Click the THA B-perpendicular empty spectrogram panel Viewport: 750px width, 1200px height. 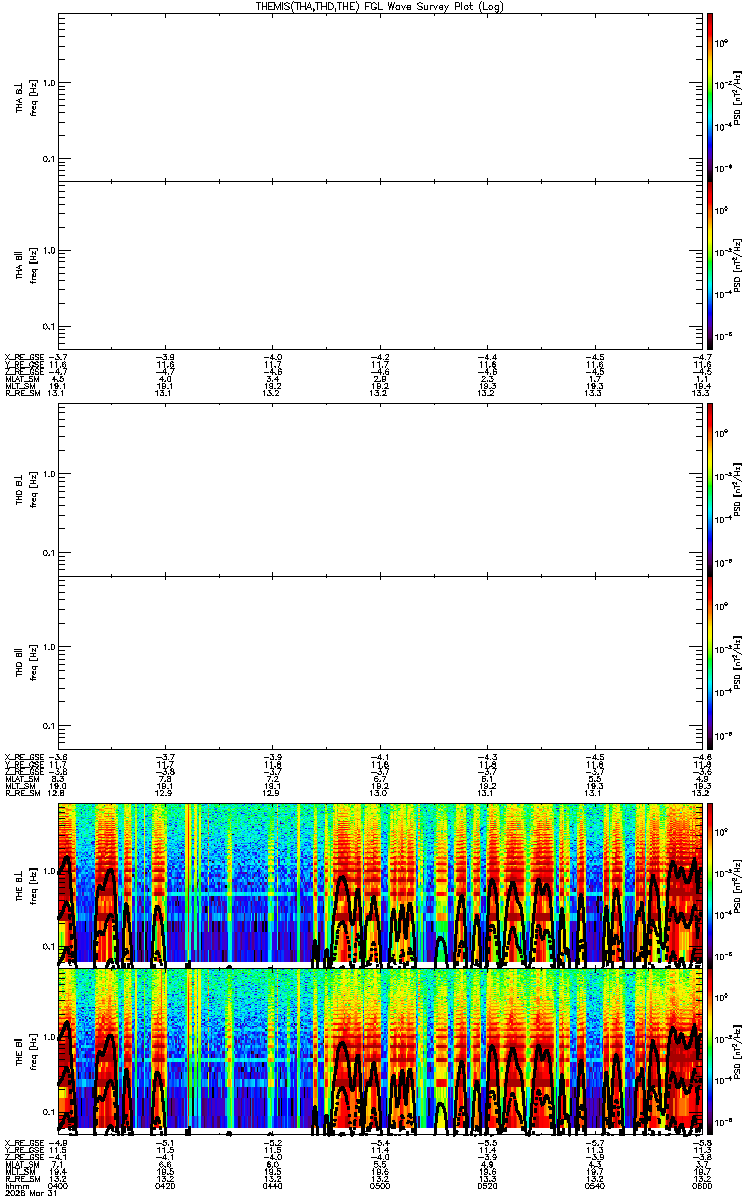pos(378,97)
